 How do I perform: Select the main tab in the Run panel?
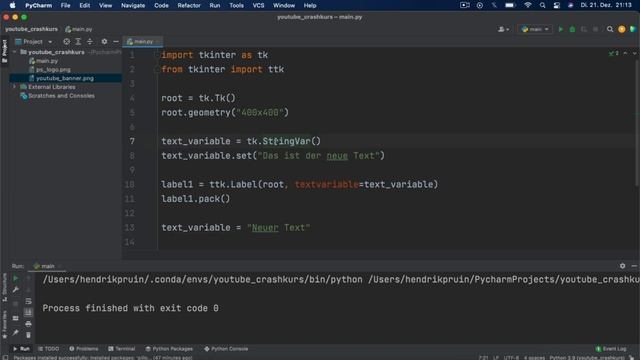[47, 266]
